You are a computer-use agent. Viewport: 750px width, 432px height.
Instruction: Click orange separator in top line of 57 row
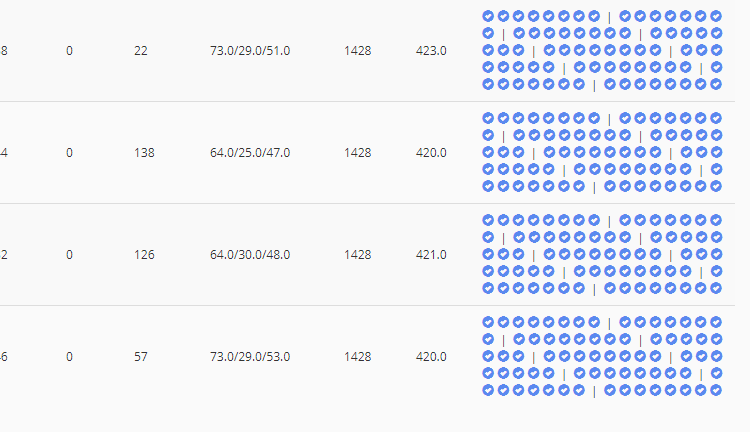pos(609,323)
